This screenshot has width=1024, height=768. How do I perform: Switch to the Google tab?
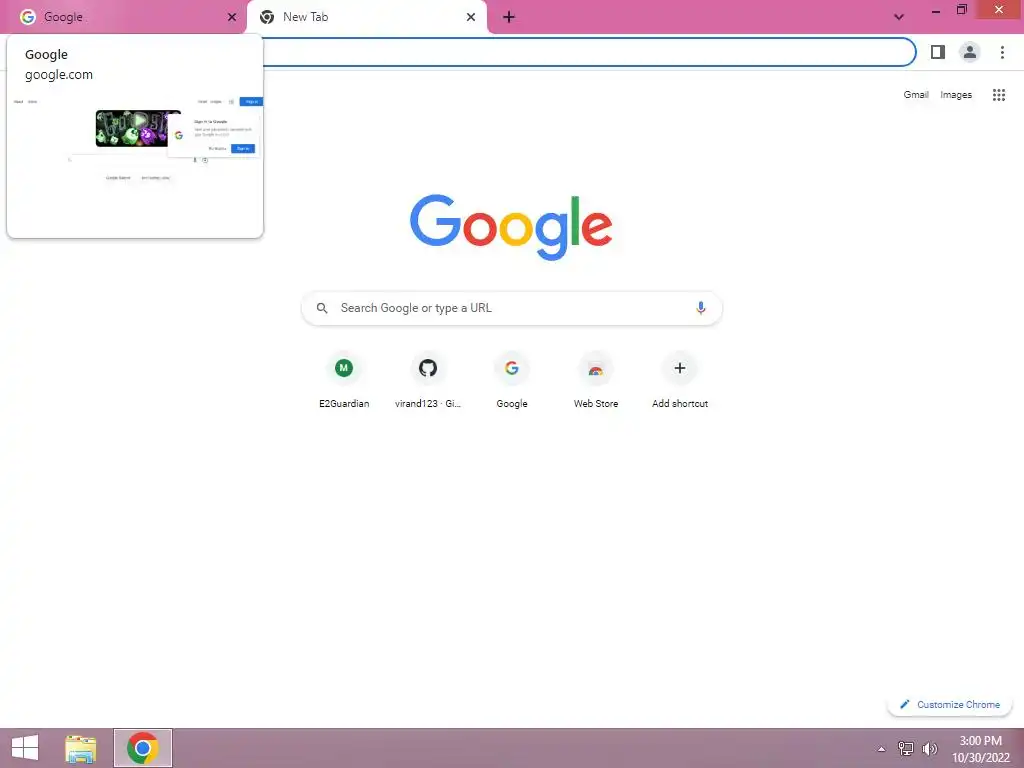click(x=124, y=17)
